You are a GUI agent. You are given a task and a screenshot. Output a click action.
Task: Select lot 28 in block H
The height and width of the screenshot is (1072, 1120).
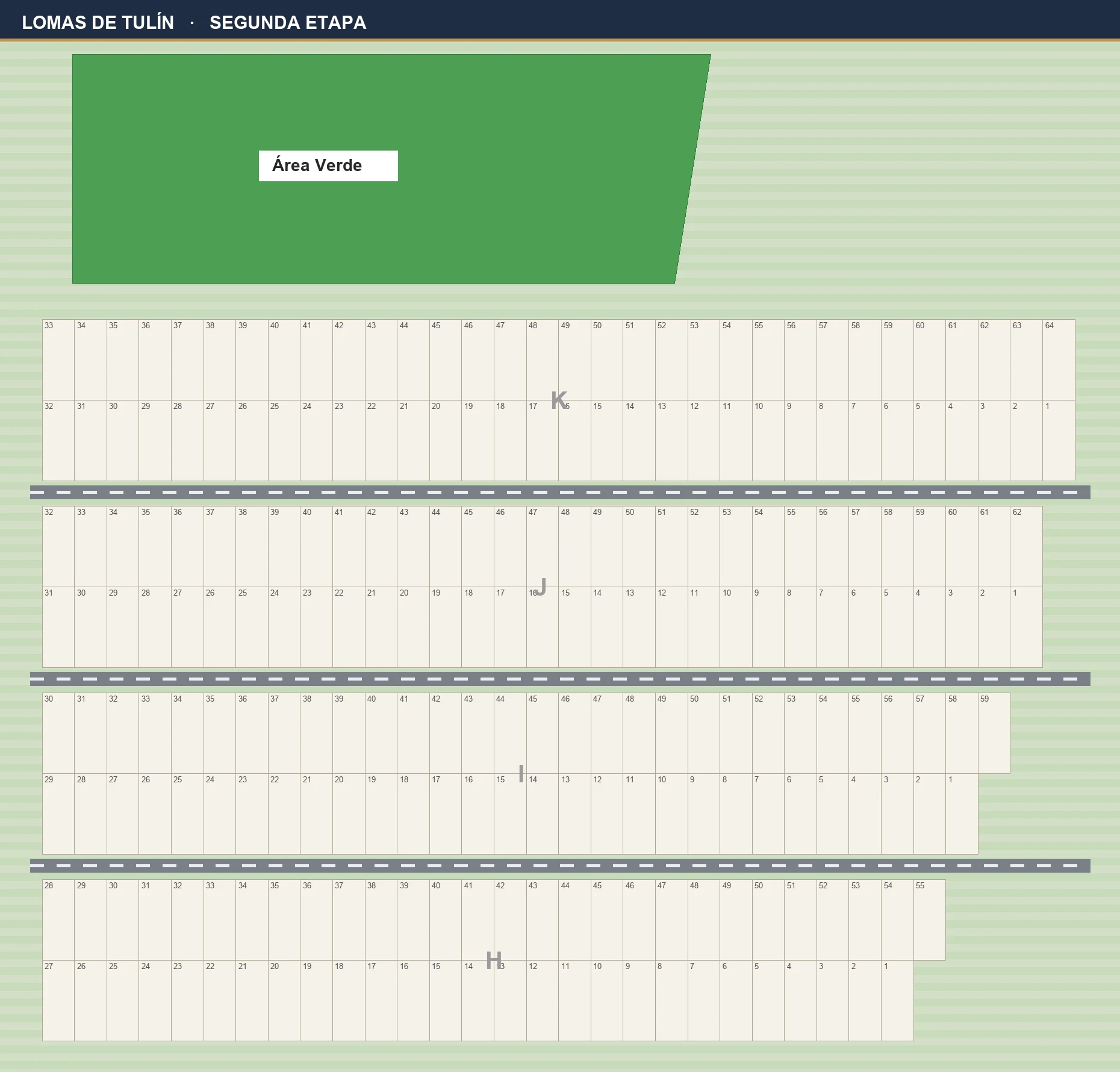58,920
